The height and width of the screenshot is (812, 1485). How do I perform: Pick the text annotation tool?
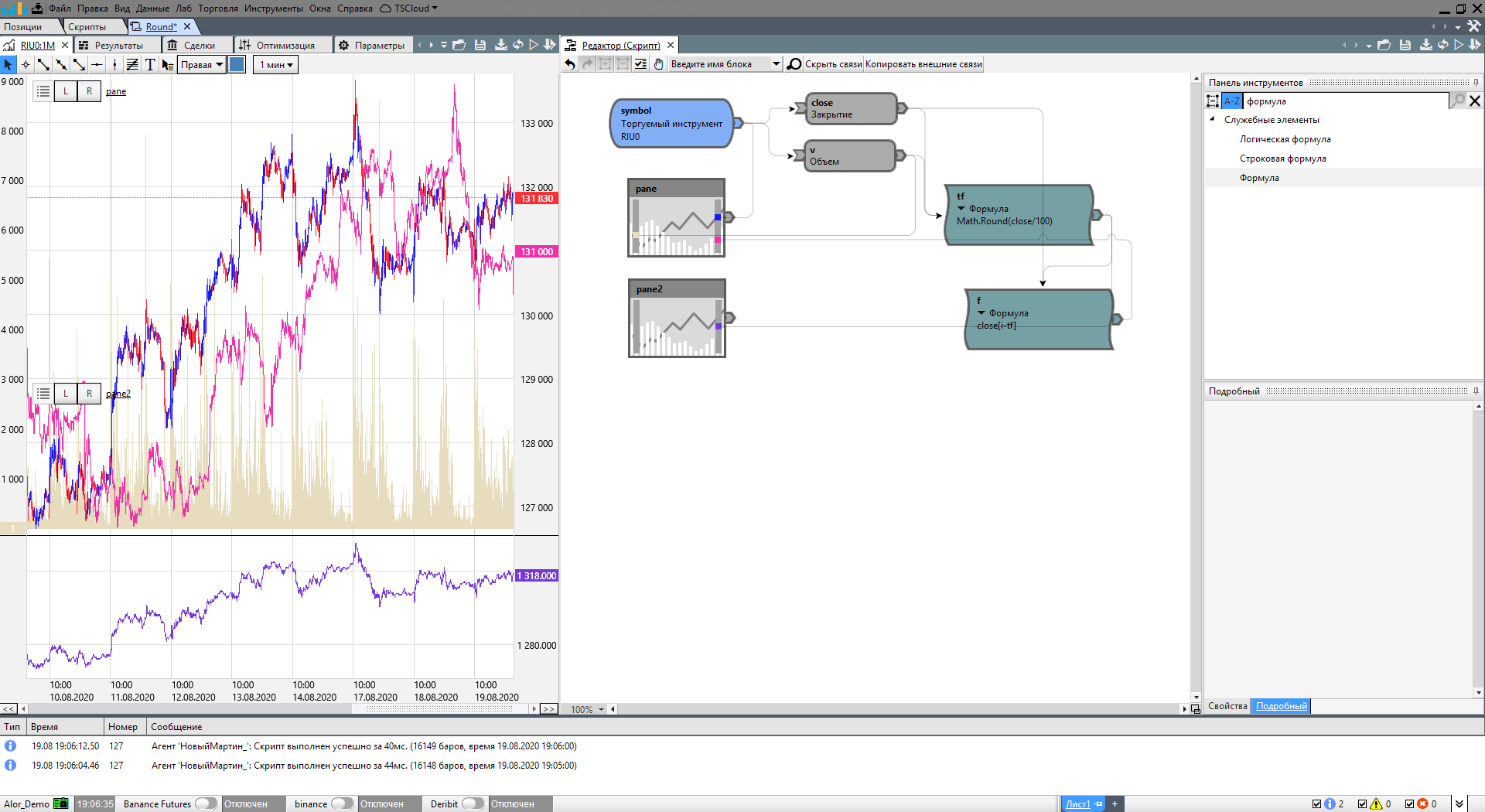(150, 65)
